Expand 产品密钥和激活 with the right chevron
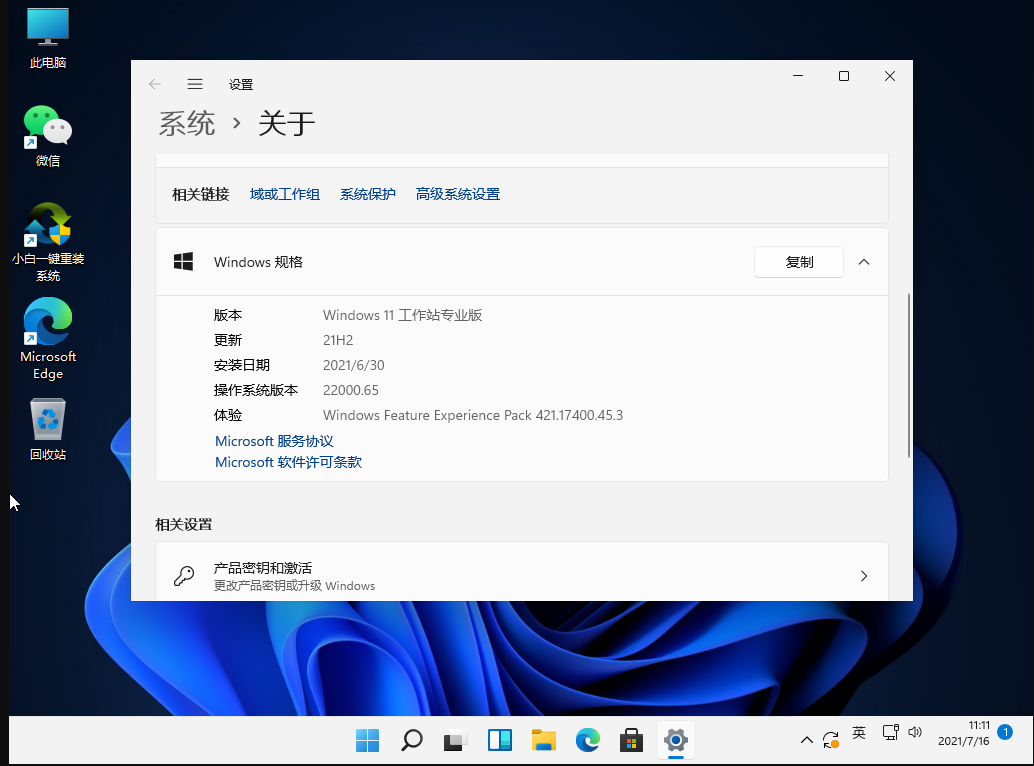1034x766 pixels. tap(864, 576)
